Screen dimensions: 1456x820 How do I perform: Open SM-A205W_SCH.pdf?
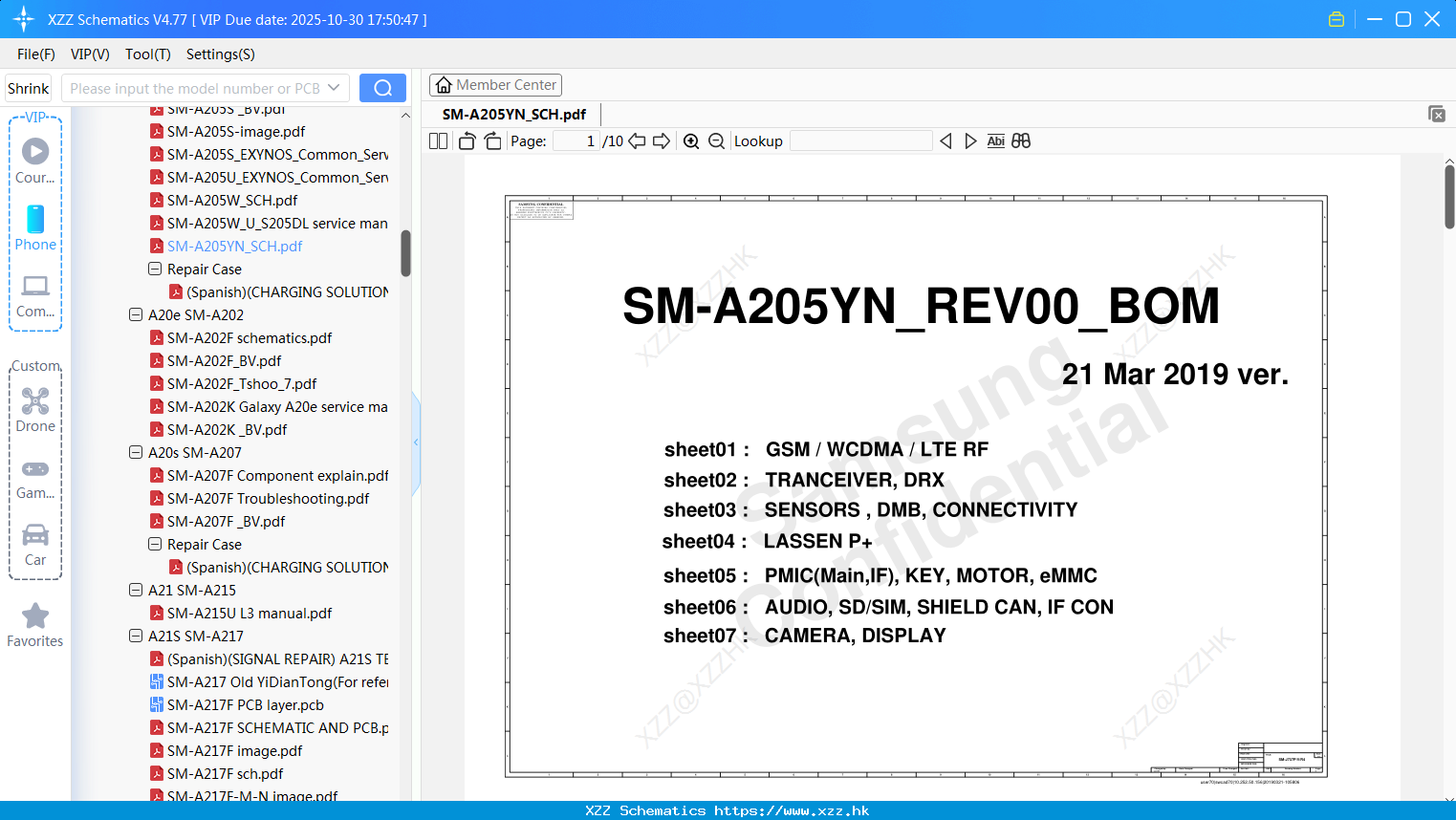[232, 200]
